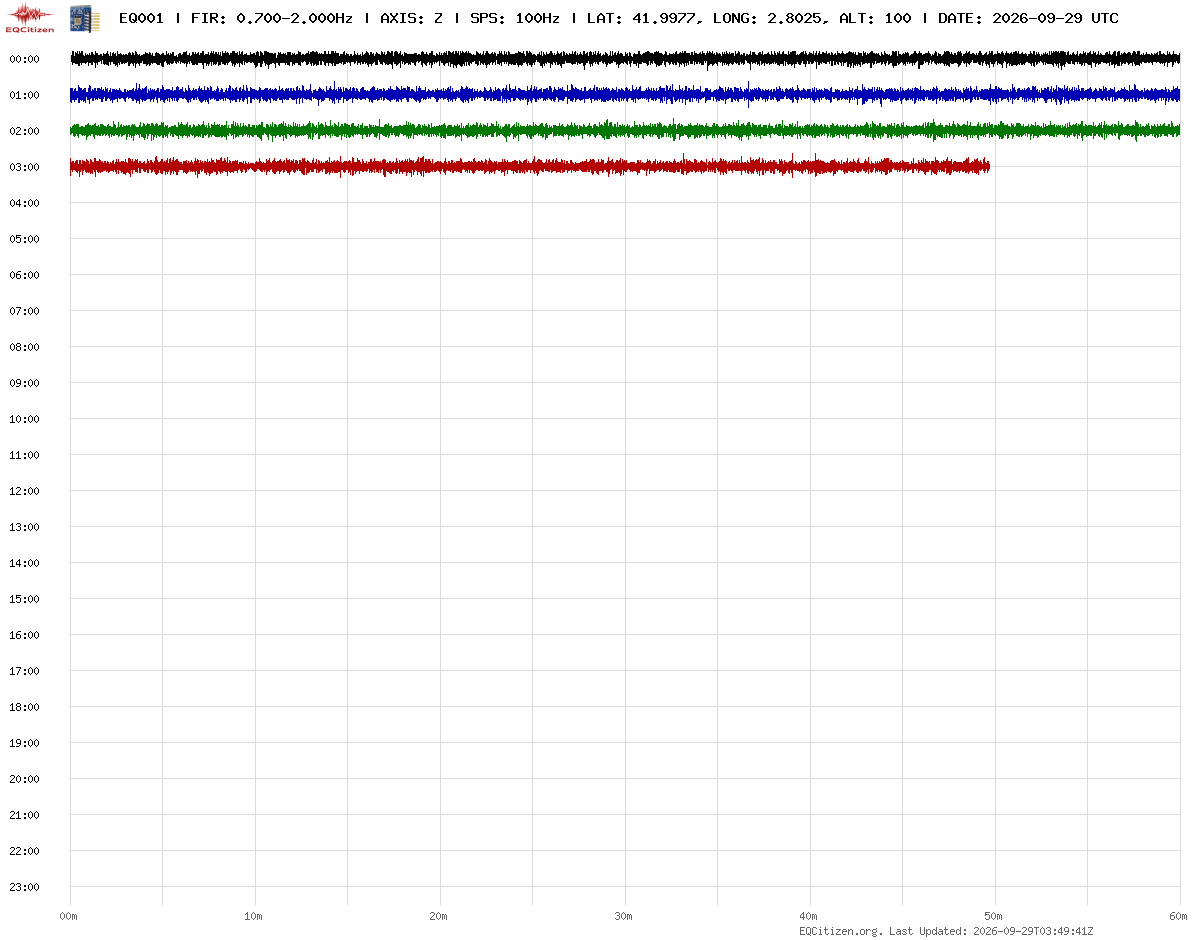This screenshot has width=1200, height=940.
Task: Click the 60m time axis marker
Action: 1179,916
